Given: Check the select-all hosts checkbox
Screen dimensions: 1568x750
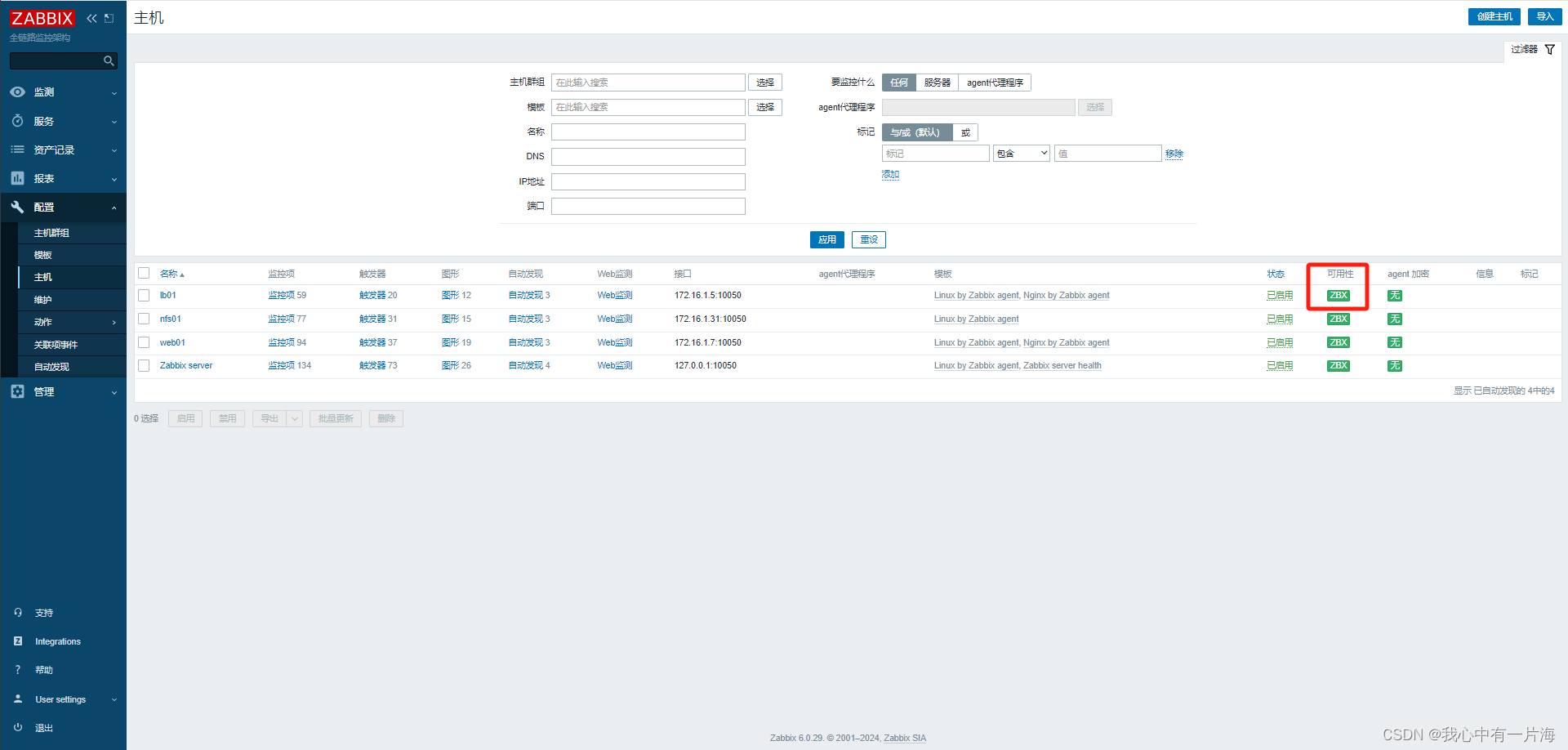Looking at the screenshot, I should click(144, 273).
